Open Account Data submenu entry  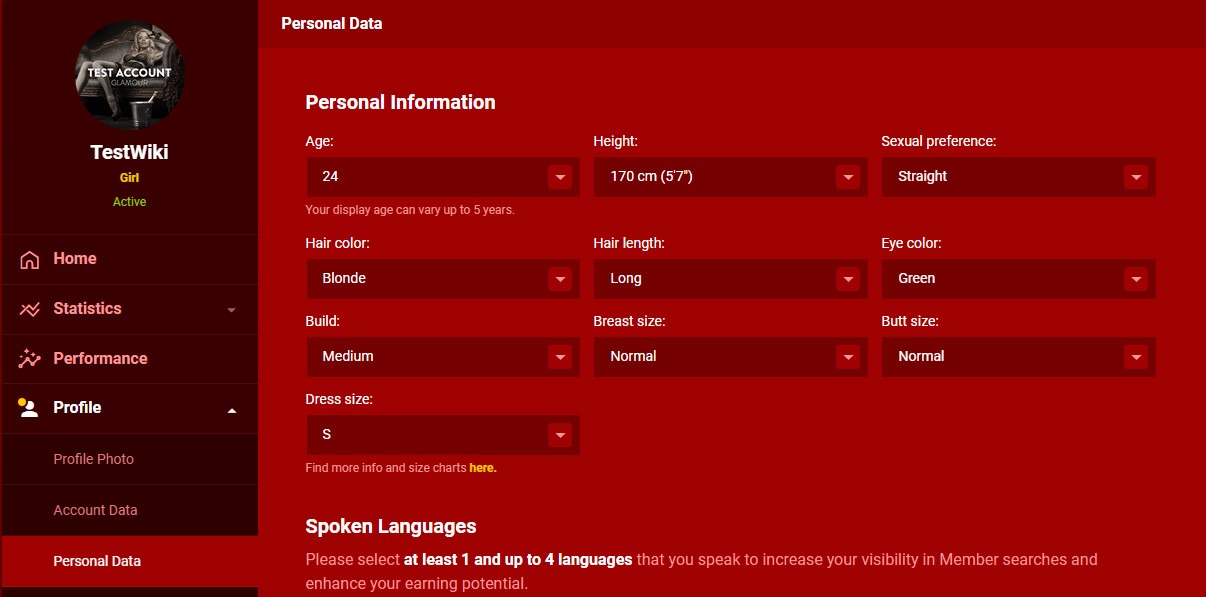(x=129, y=510)
